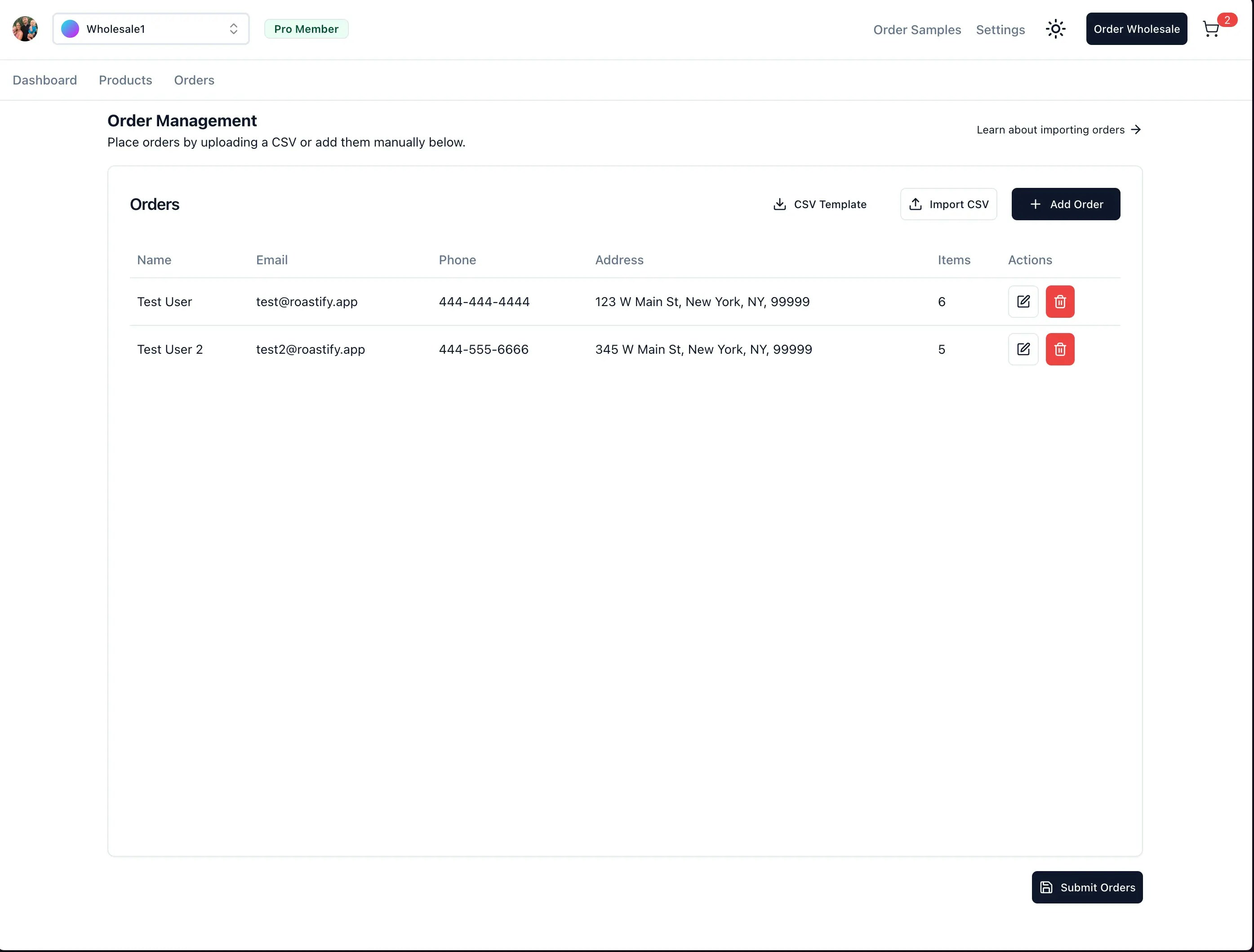Switch to the Products tab
The height and width of the screenshot is (952, 1254).
click(x=125, y=80)
